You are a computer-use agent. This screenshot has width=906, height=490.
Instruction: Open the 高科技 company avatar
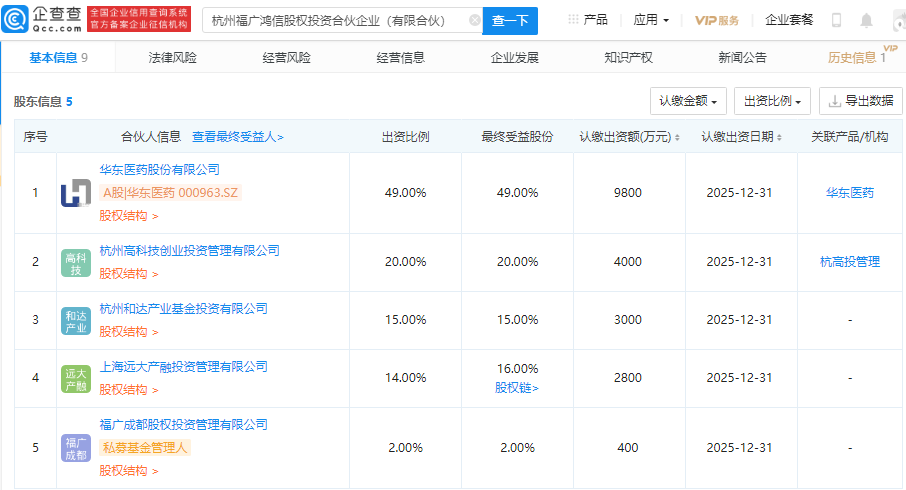[76, 262]
